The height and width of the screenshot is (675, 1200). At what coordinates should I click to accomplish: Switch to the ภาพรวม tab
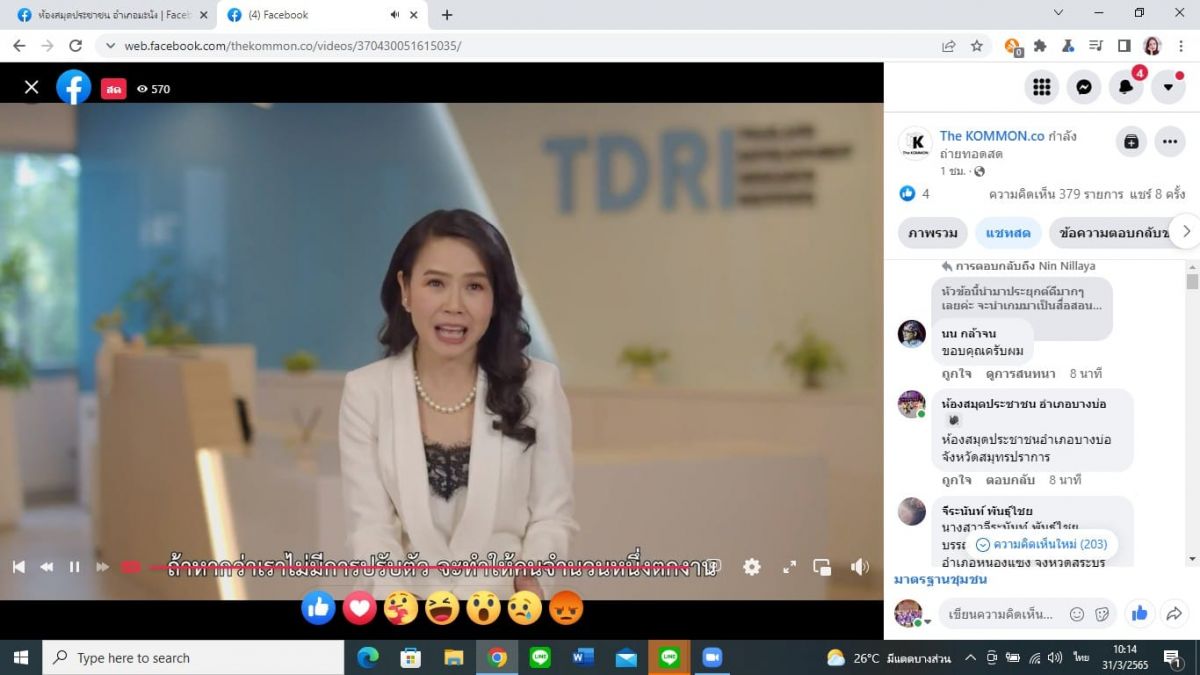[932, 233]
